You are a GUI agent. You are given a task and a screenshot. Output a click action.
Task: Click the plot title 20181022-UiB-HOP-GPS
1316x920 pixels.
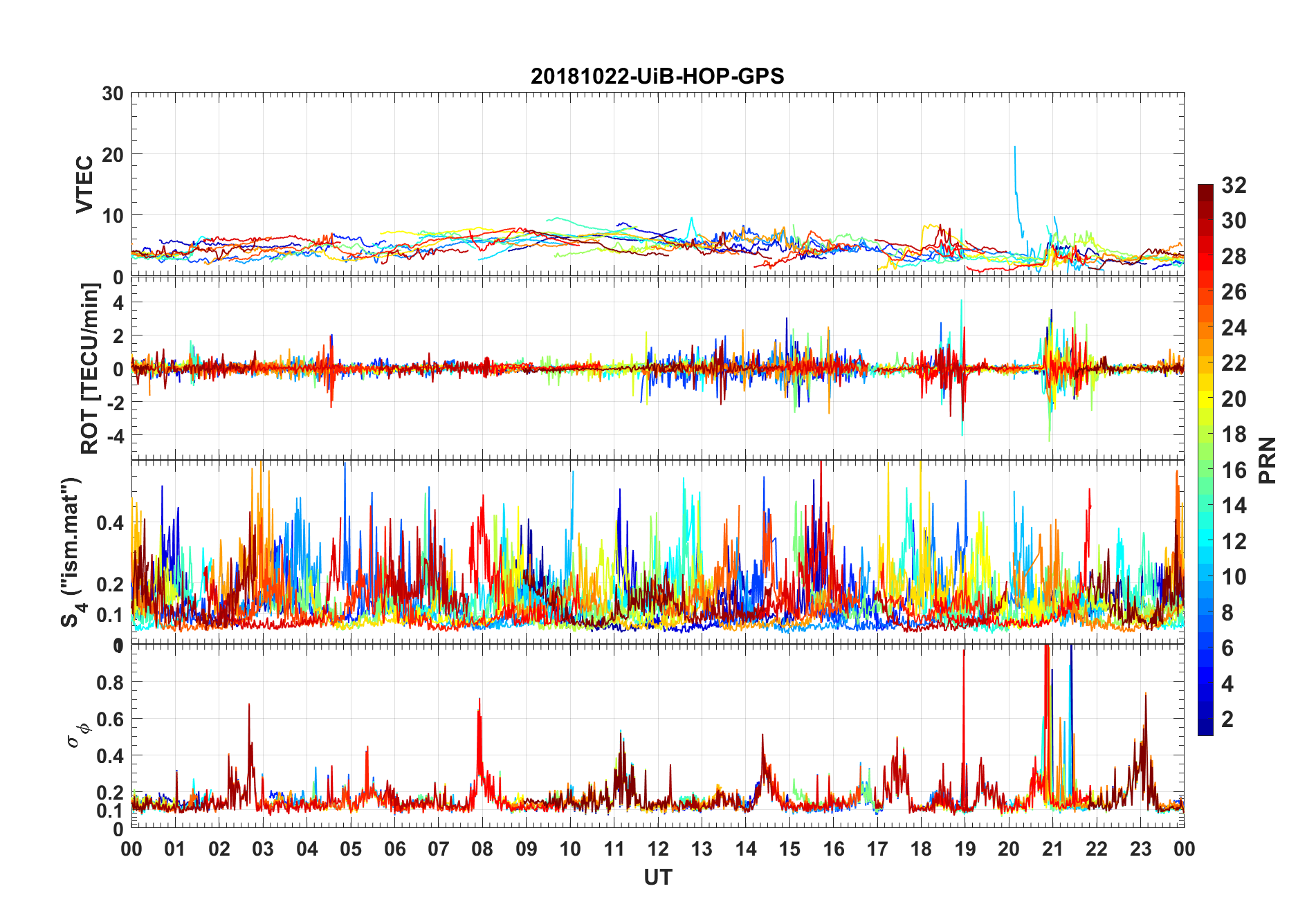coord(657,76)
